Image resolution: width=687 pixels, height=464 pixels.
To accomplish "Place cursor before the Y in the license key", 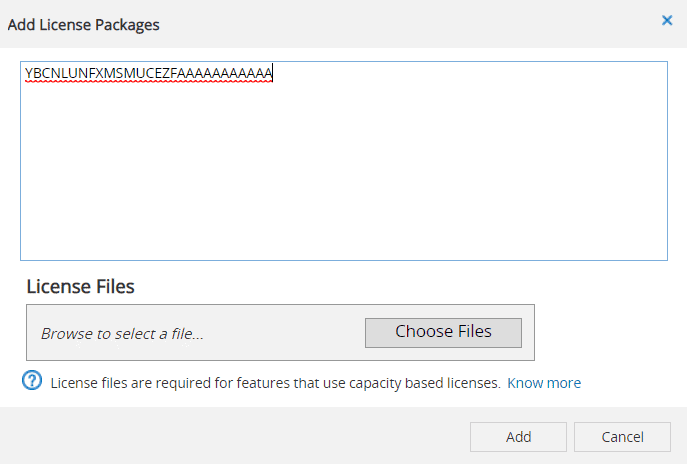I will pos(25,73).
